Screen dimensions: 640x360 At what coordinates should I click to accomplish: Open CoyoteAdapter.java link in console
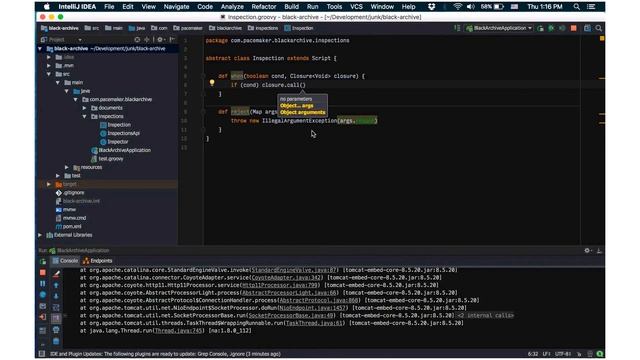click(x=286, y=278)
